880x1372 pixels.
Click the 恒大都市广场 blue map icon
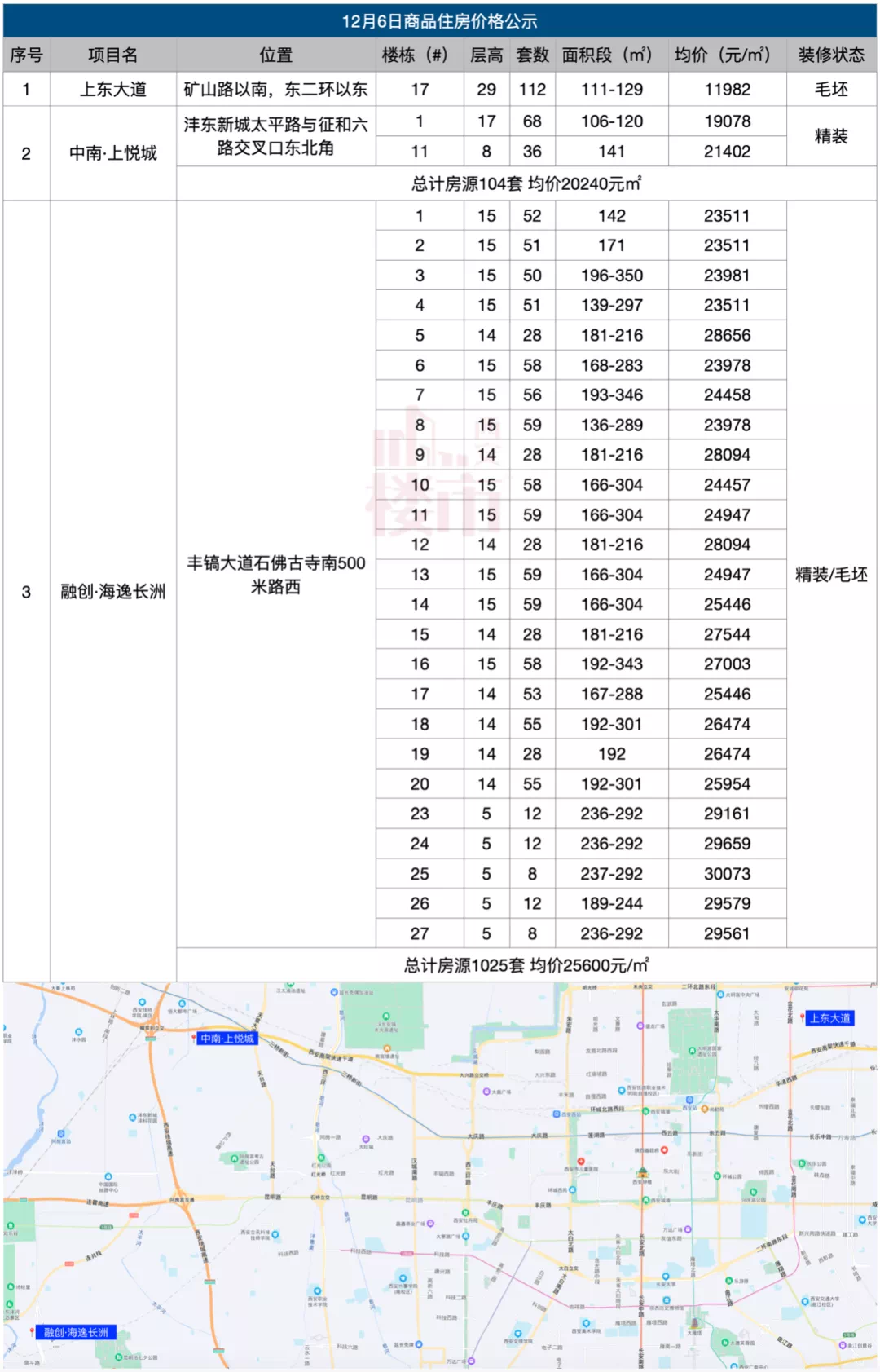click(182, 1004)
